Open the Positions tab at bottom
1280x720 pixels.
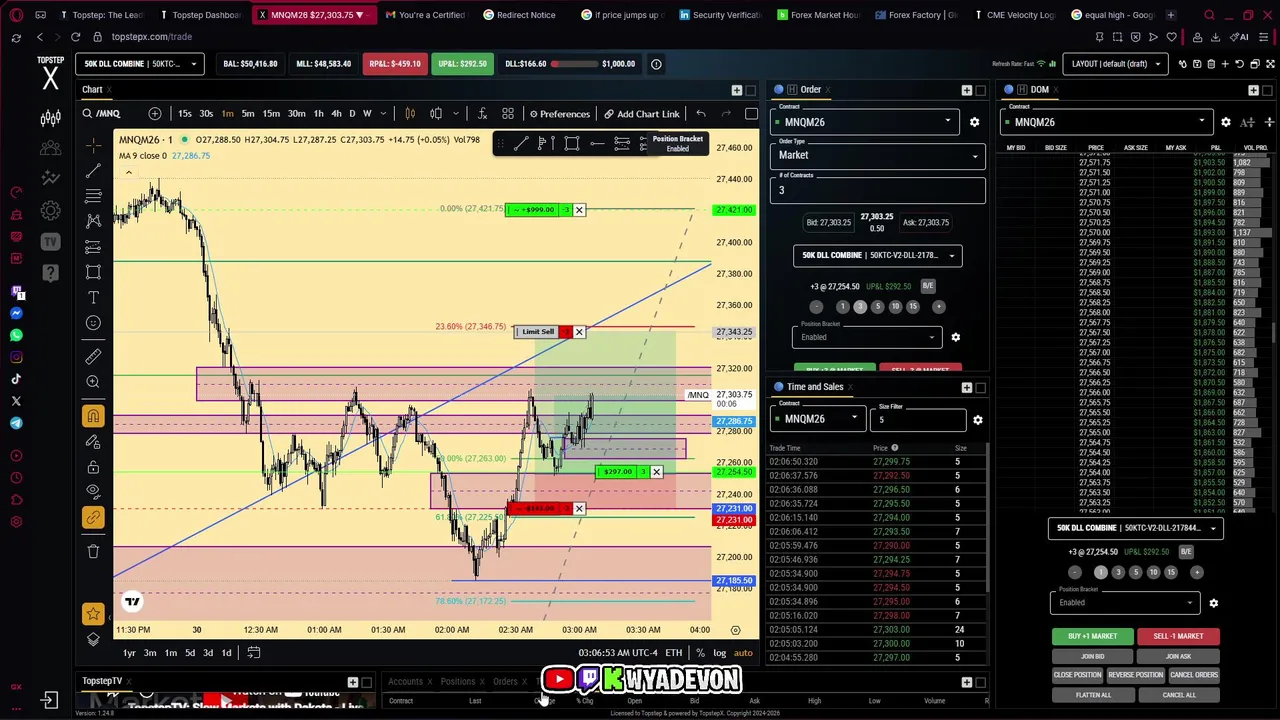pyautogui.click(x=458, y=682)
